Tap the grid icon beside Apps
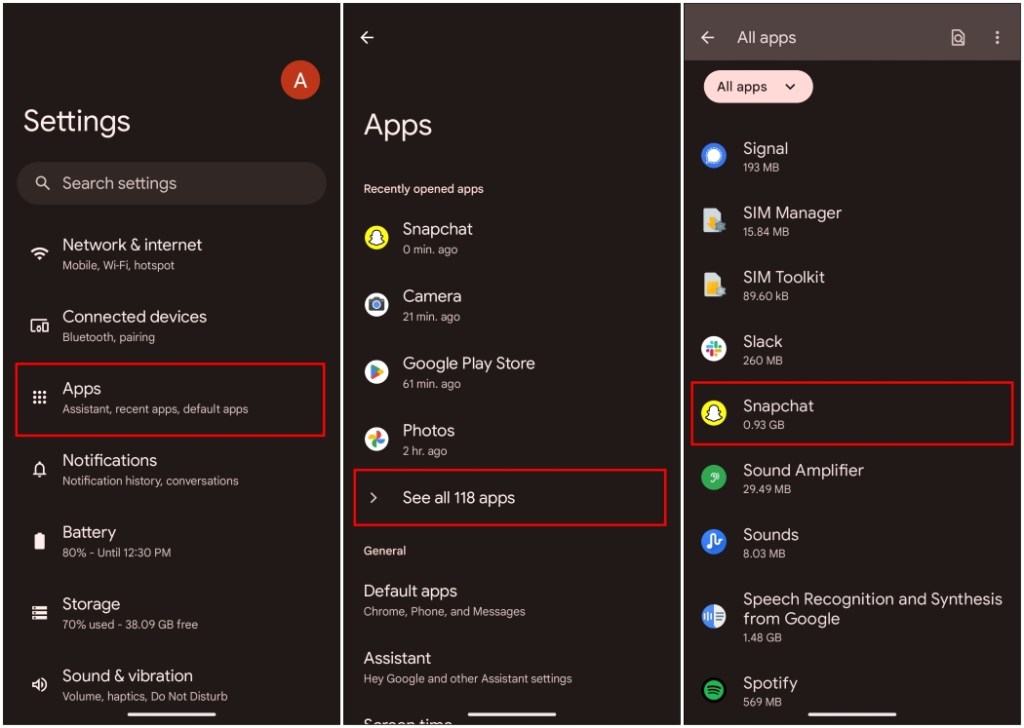Viewport: 1024px width, 728px height. (40, 398)
